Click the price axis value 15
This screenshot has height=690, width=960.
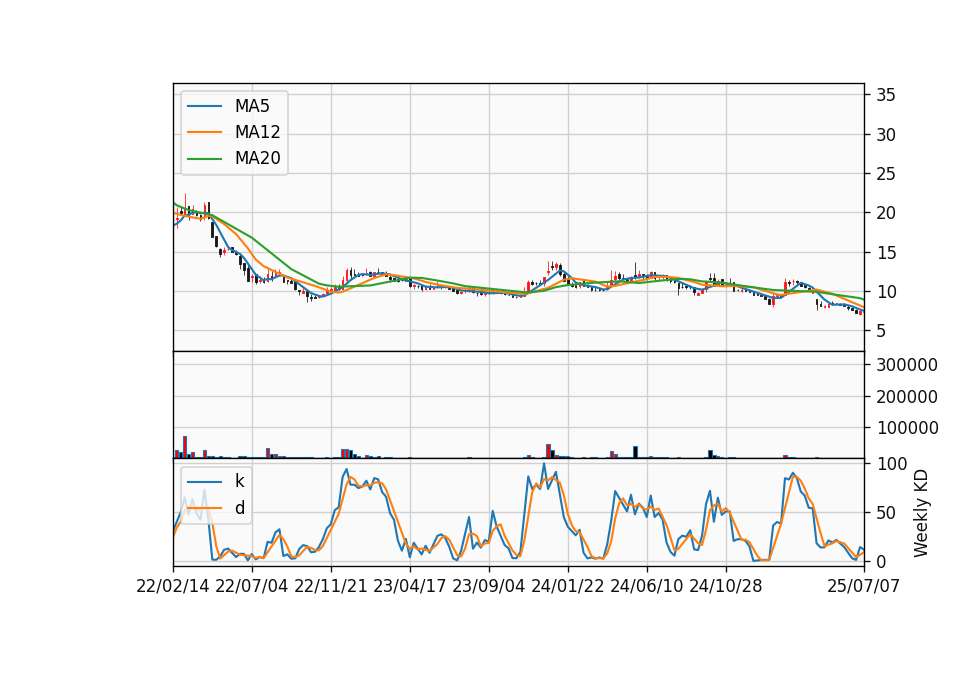tap(886, 252)
